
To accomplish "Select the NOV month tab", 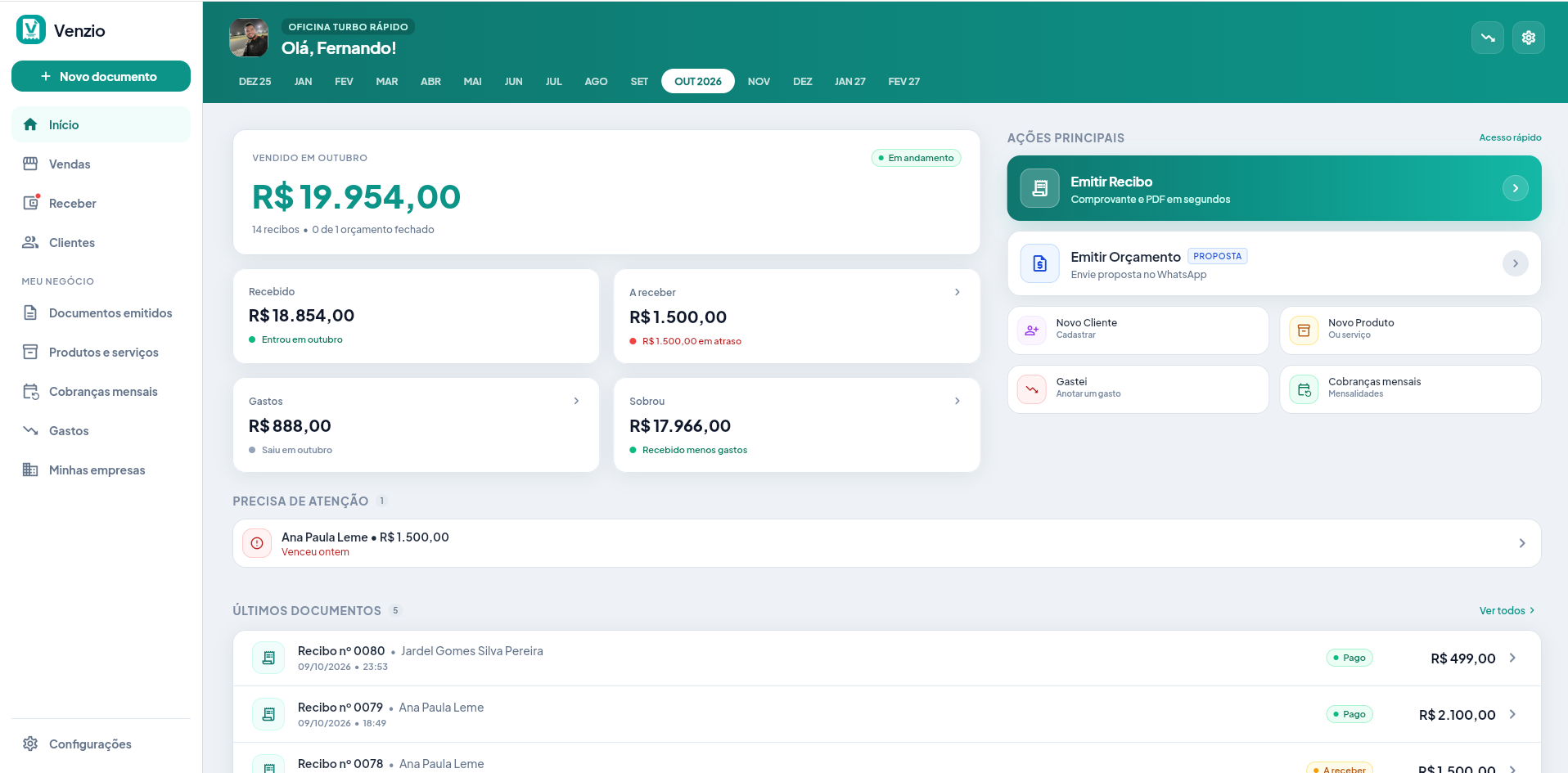I will (759, 82).
